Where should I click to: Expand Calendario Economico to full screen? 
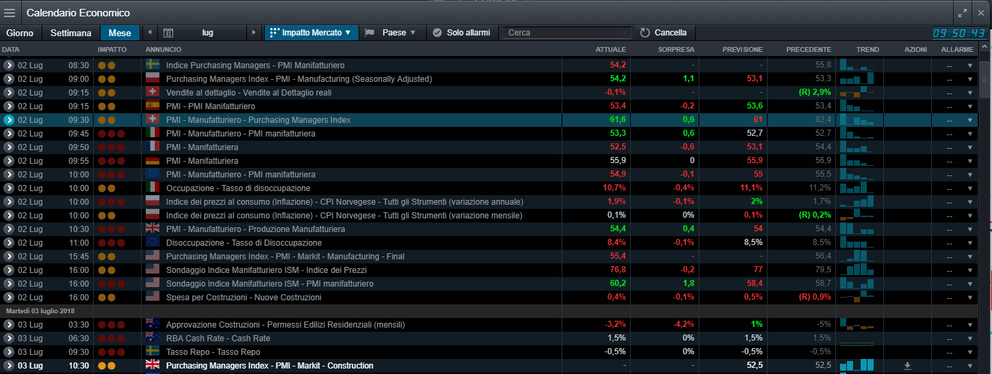963,13
